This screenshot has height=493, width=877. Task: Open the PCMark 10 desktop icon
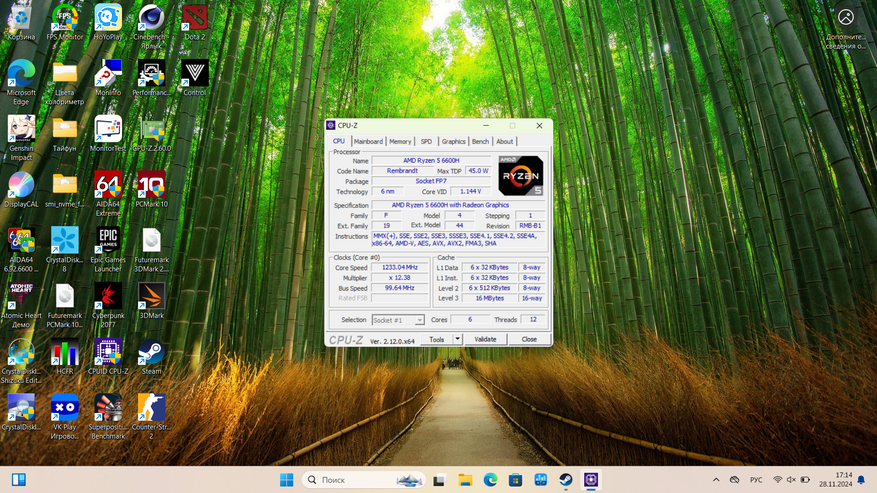[151, 187]
